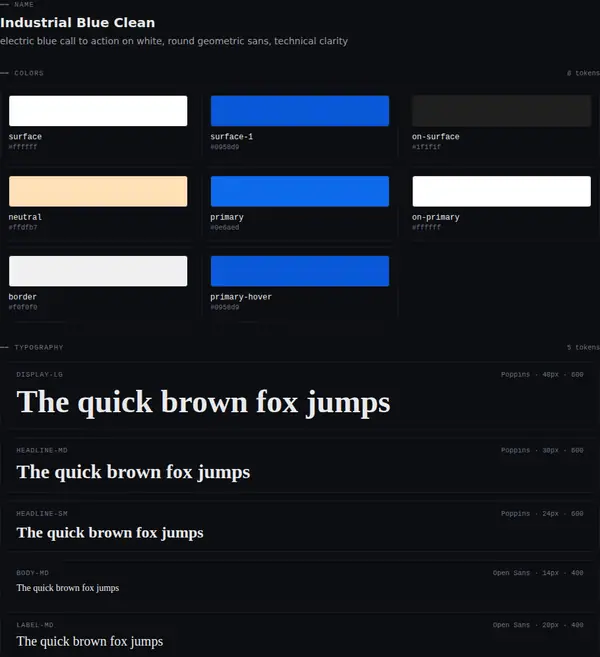Click the hex code under primary-hover

pyautogui.click(x=225, y=307)
